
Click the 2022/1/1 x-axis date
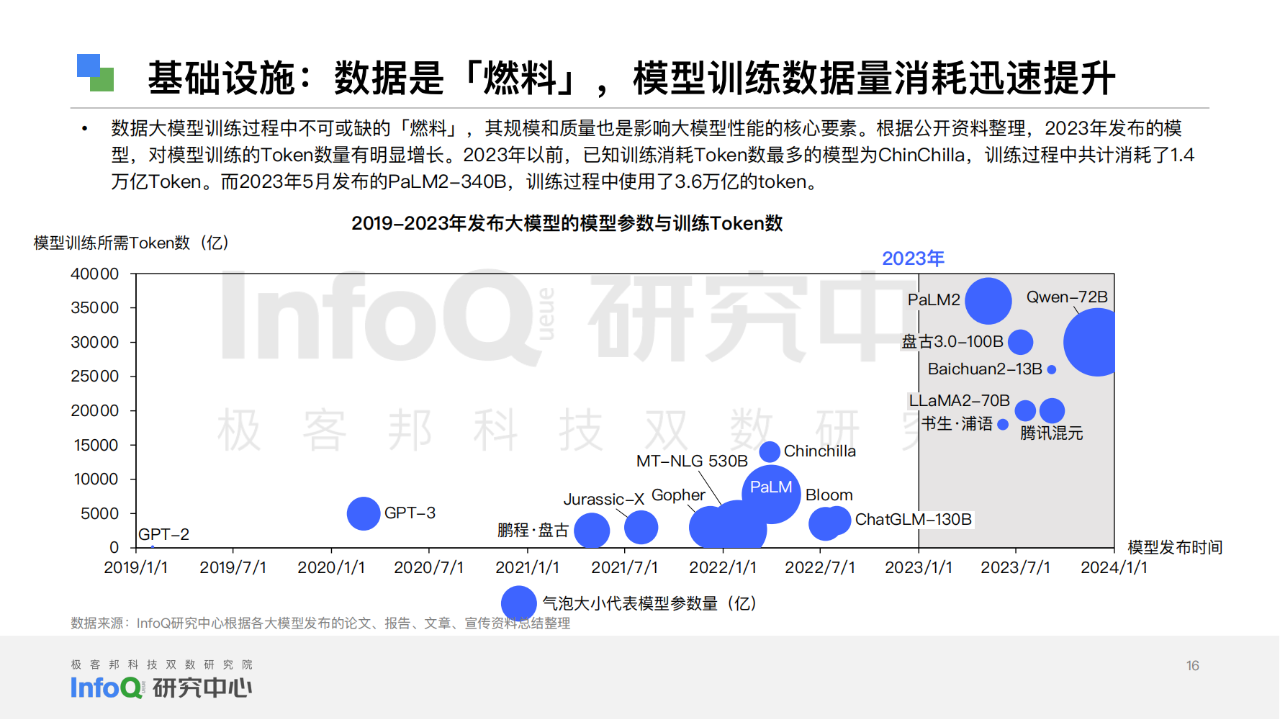coord(724,568)
